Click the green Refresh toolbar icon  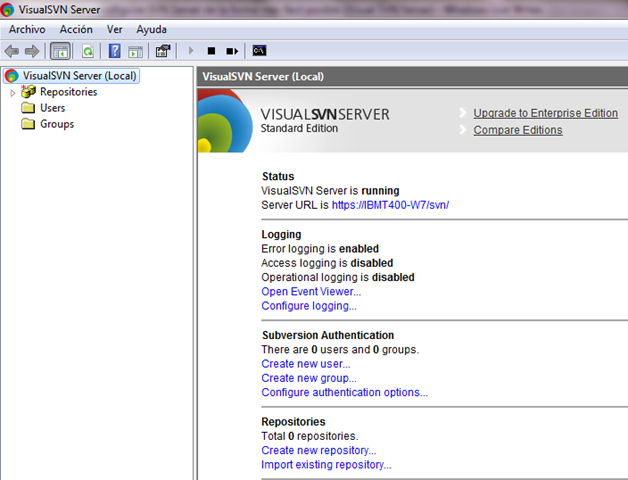pyautogui.click(x=88, y=51)
